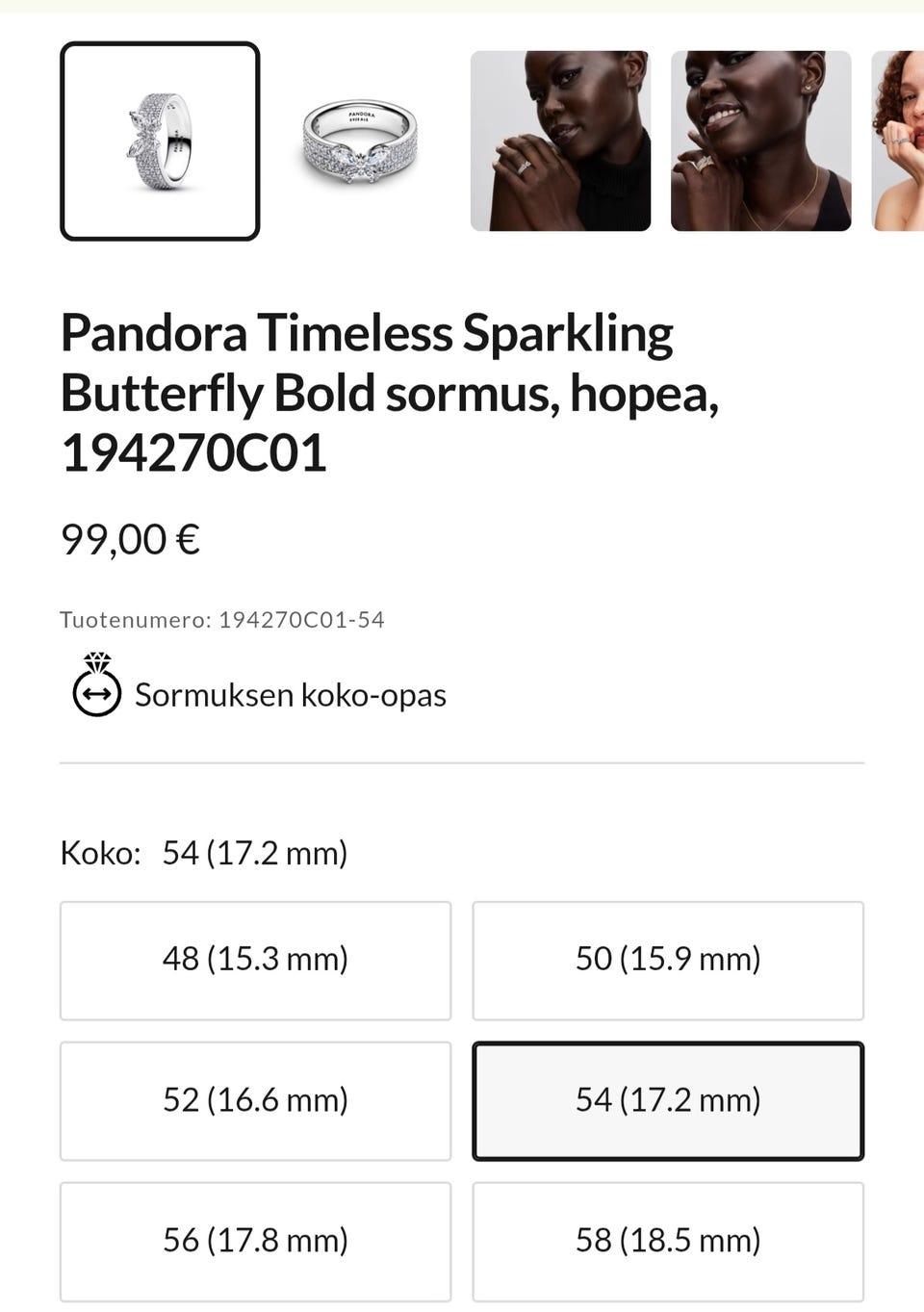Open the Sormuksen koko-opas link
The image size is (924, 1312).
coord(290,695)
